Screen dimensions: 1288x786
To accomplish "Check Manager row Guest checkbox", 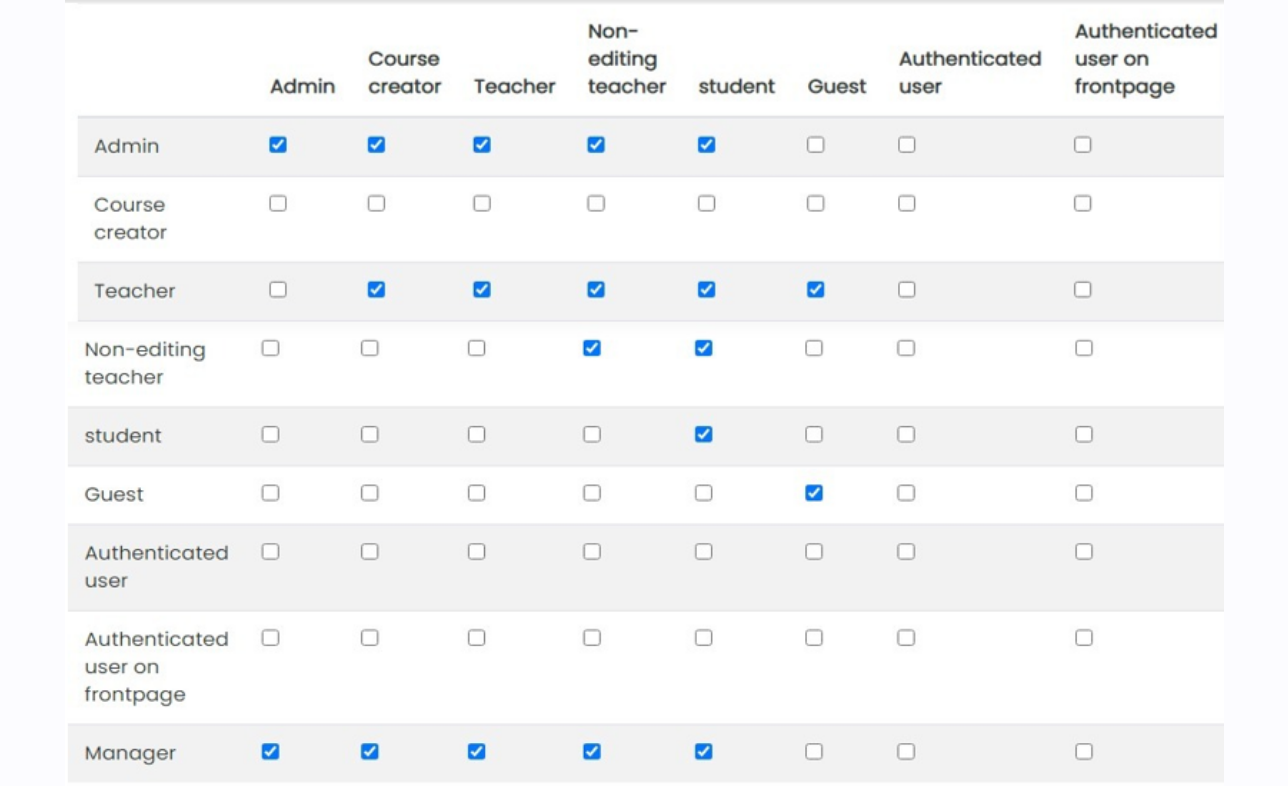I will tap(814, 751).
